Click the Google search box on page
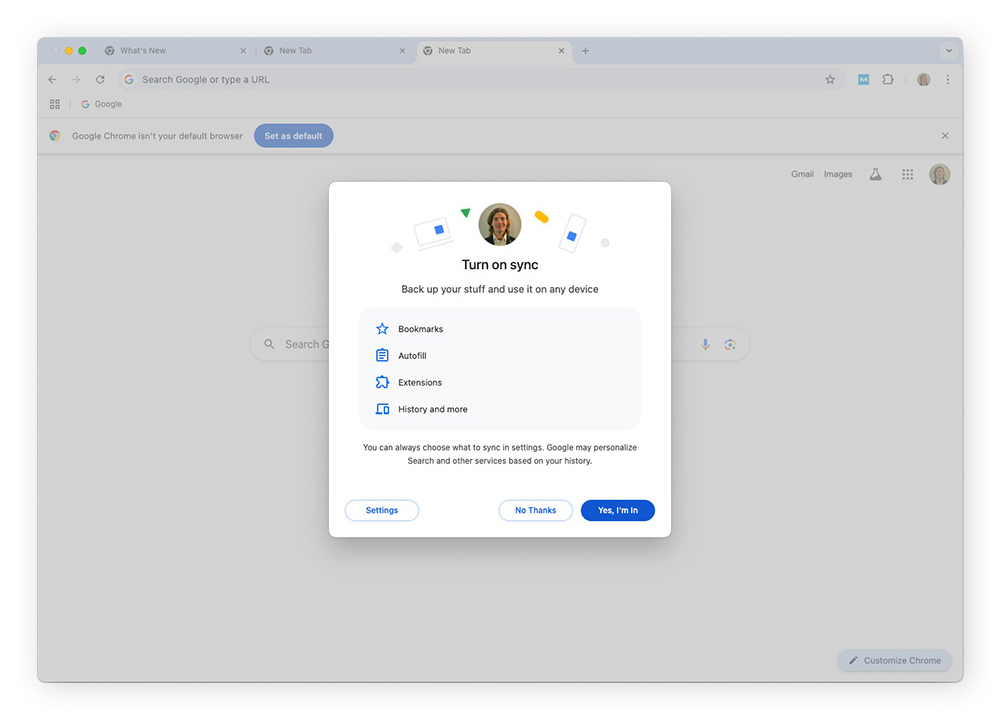This screenshot has width=1000, height=719. [x=499, y=345]
